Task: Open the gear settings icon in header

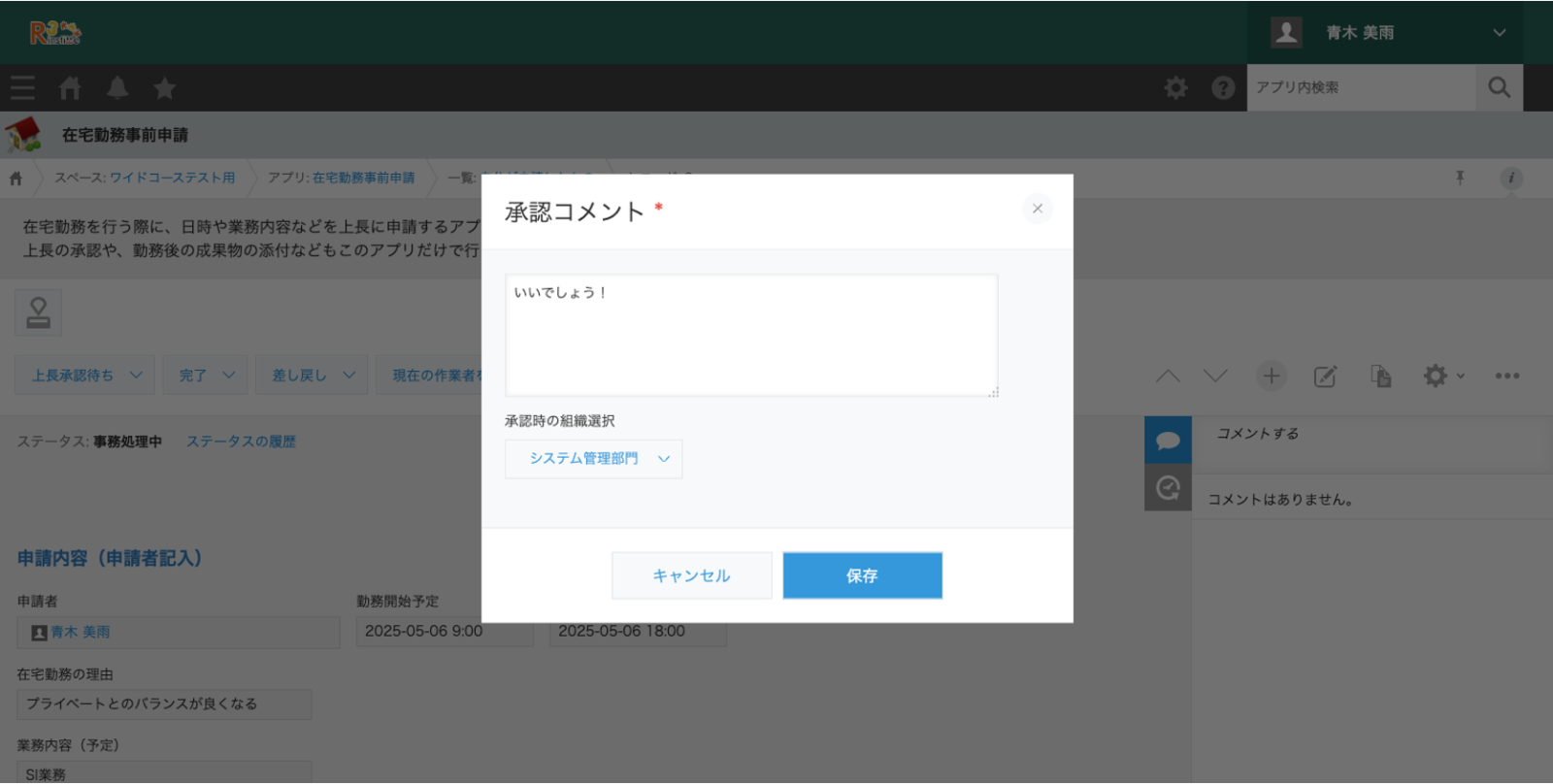Action: (x=1175, y=88)
